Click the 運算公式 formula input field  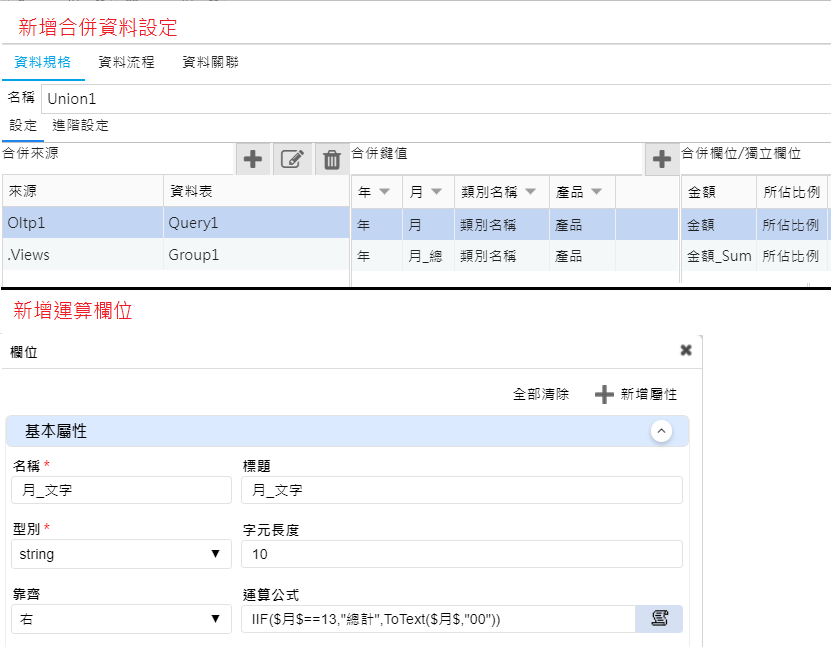tap(438, 619)
